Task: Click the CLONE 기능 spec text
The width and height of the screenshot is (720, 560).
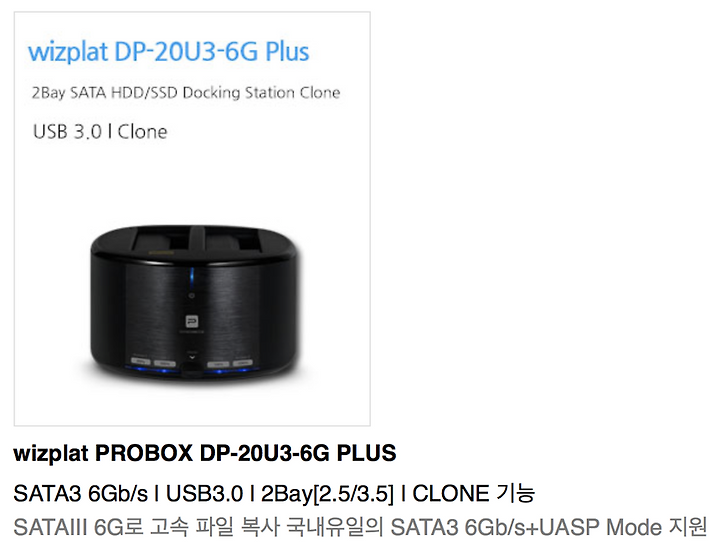Action: point(473,494)
